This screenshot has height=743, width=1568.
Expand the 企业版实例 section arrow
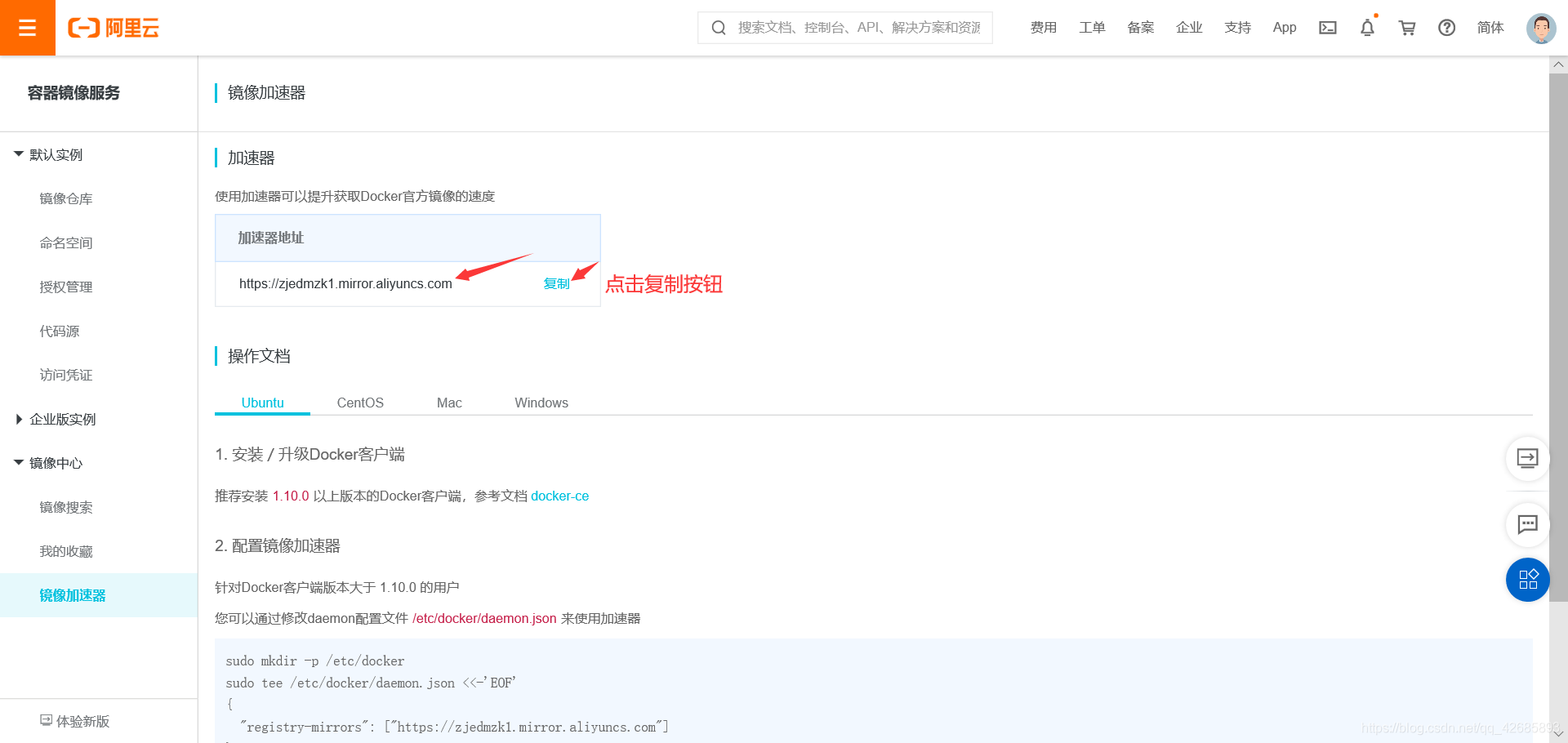click(19, 419)
